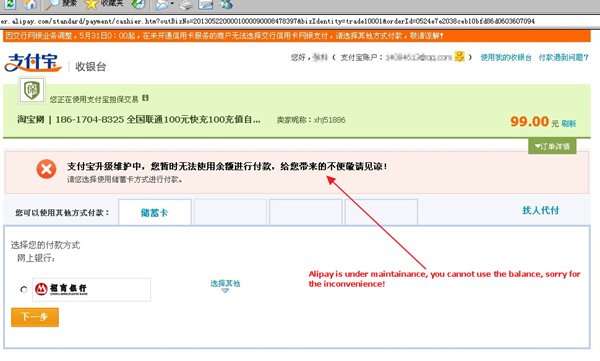Open the browser search (搜索) tool

pyautogui.click(x=60, y=4)
